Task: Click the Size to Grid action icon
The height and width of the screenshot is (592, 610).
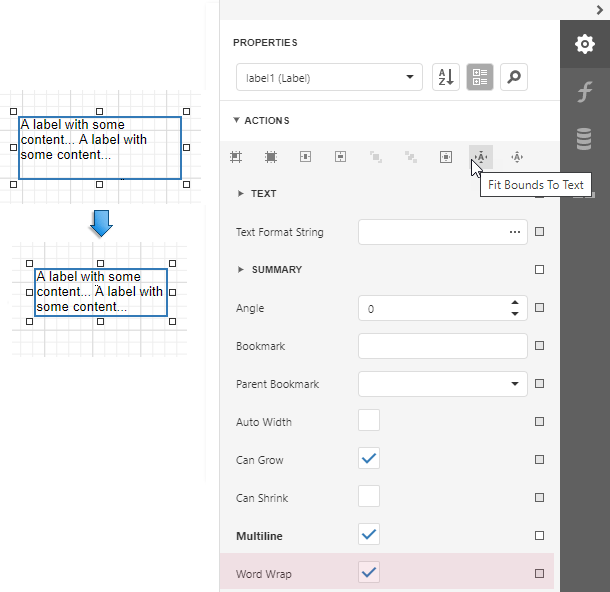Action: [271, 157]
